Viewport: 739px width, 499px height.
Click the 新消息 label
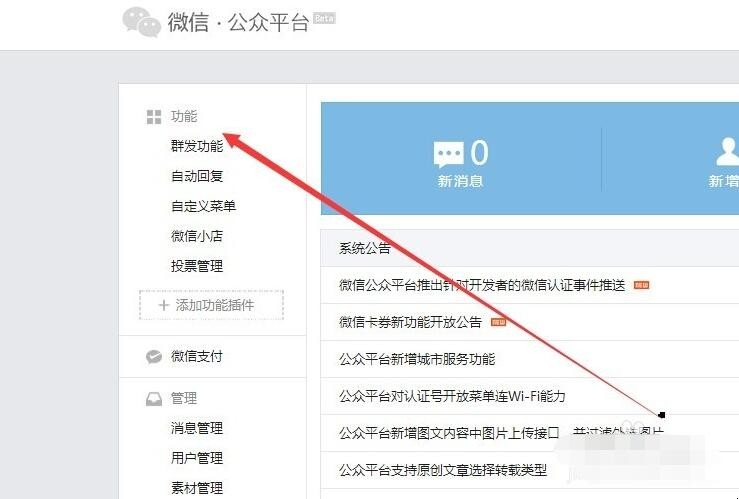coord(460,181)
